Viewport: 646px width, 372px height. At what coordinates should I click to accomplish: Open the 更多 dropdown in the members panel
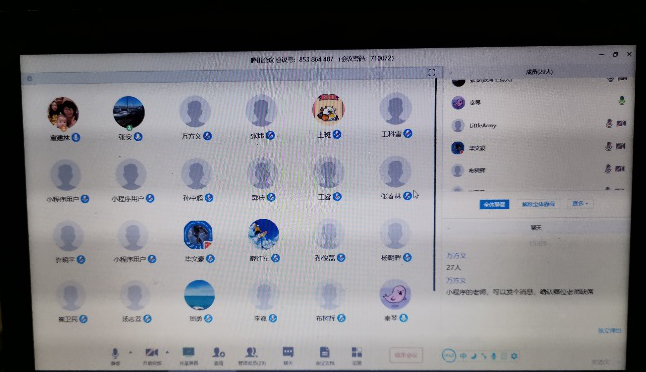point(580,204)
